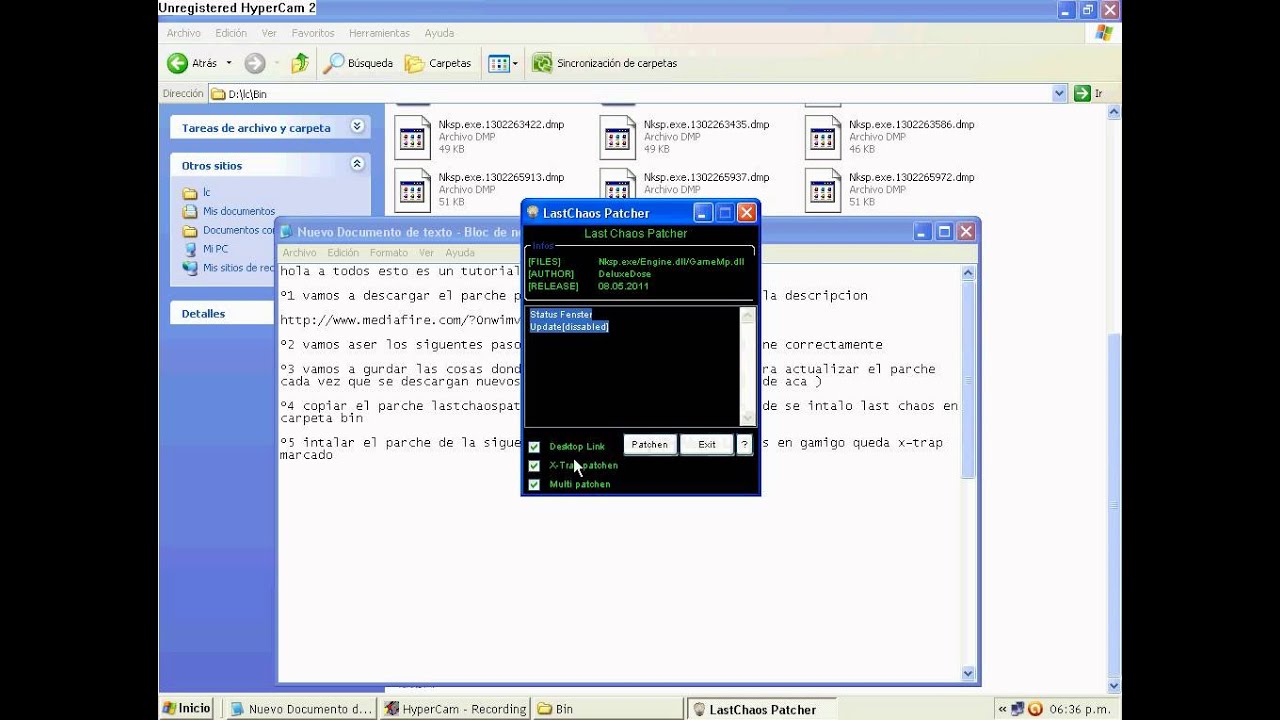The image size is (1280, 720).
Task: Click the Ir go button
Action: [x=1088, y=93]
